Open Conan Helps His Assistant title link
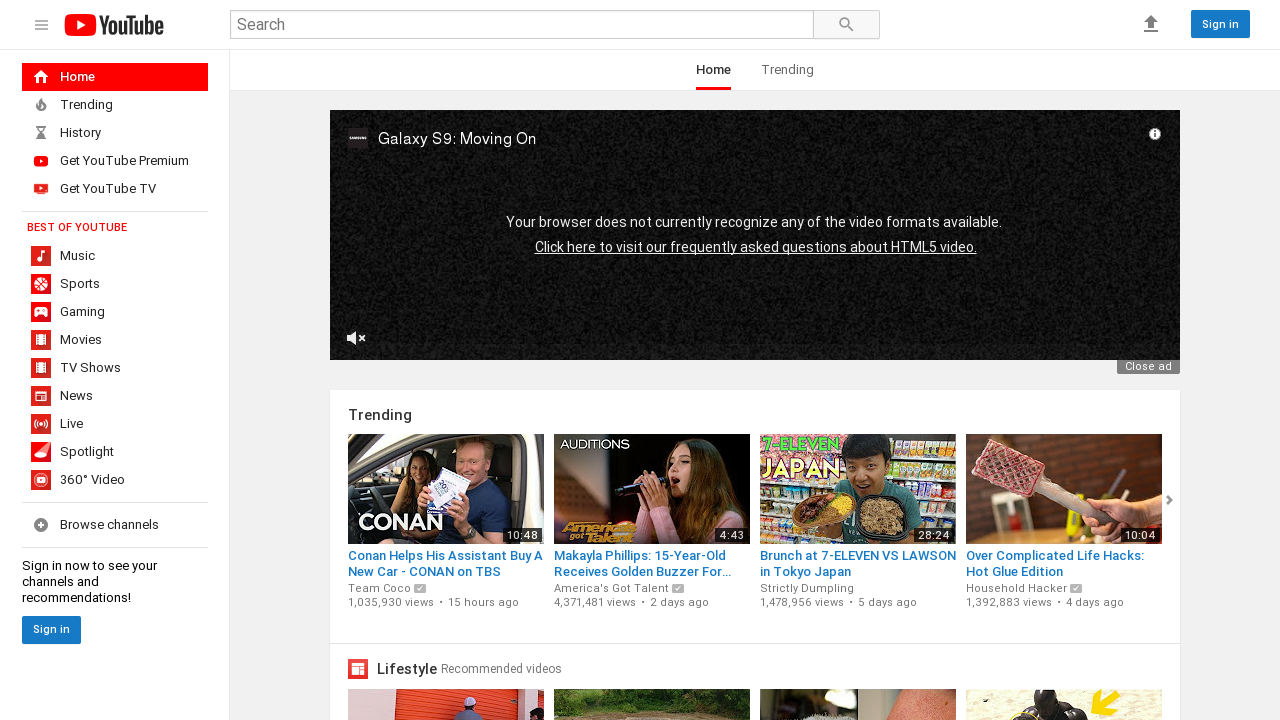 tap(445, 564)
